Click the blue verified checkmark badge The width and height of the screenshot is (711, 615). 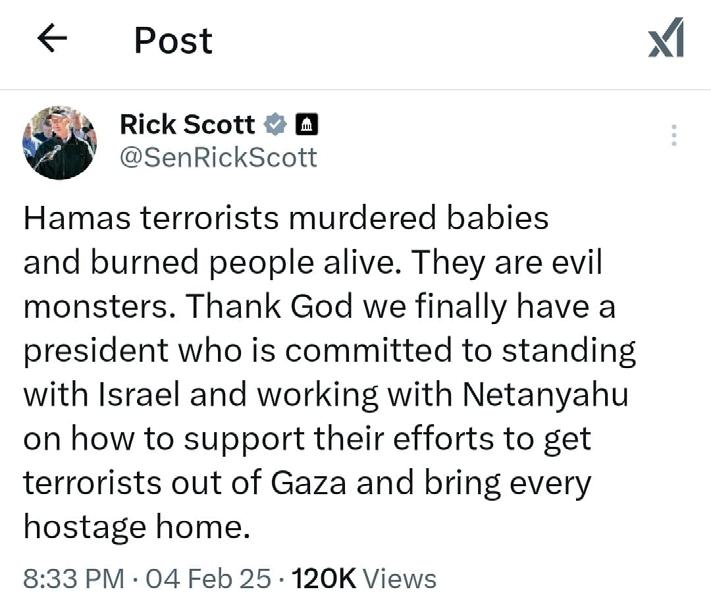point(275,125)
